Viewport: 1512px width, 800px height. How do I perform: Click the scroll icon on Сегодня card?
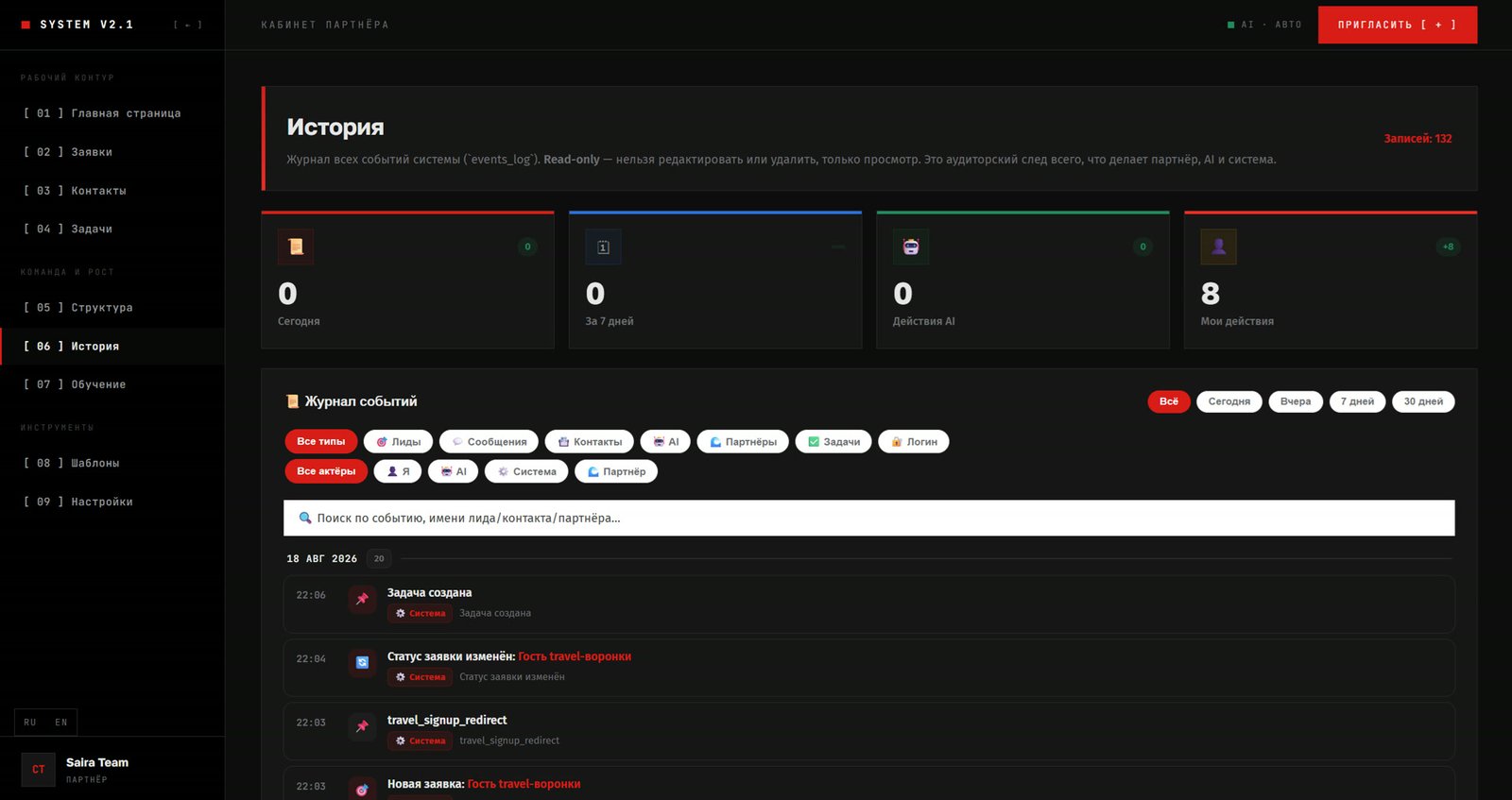pyautogui.click(x=296, y=247)
